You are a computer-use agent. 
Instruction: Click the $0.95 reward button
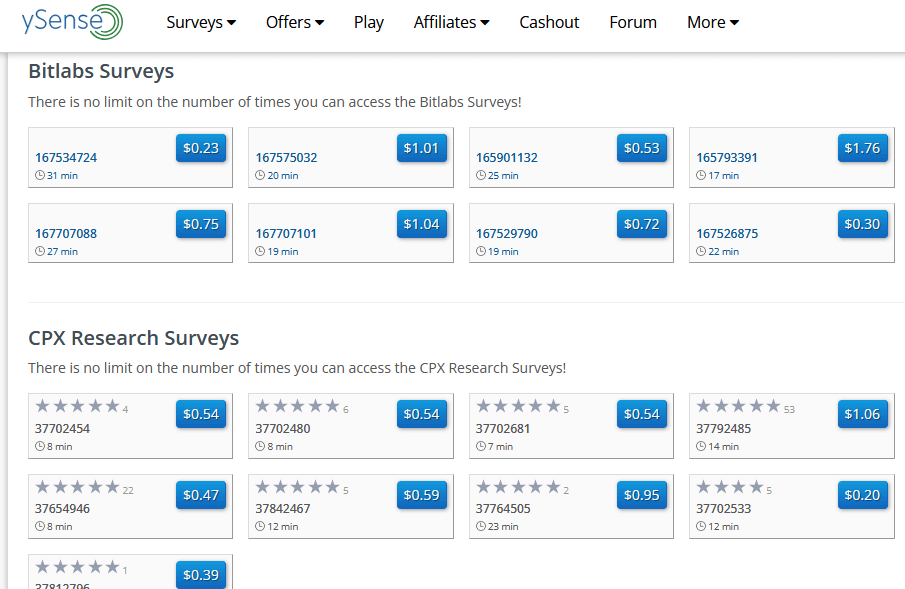642,495
